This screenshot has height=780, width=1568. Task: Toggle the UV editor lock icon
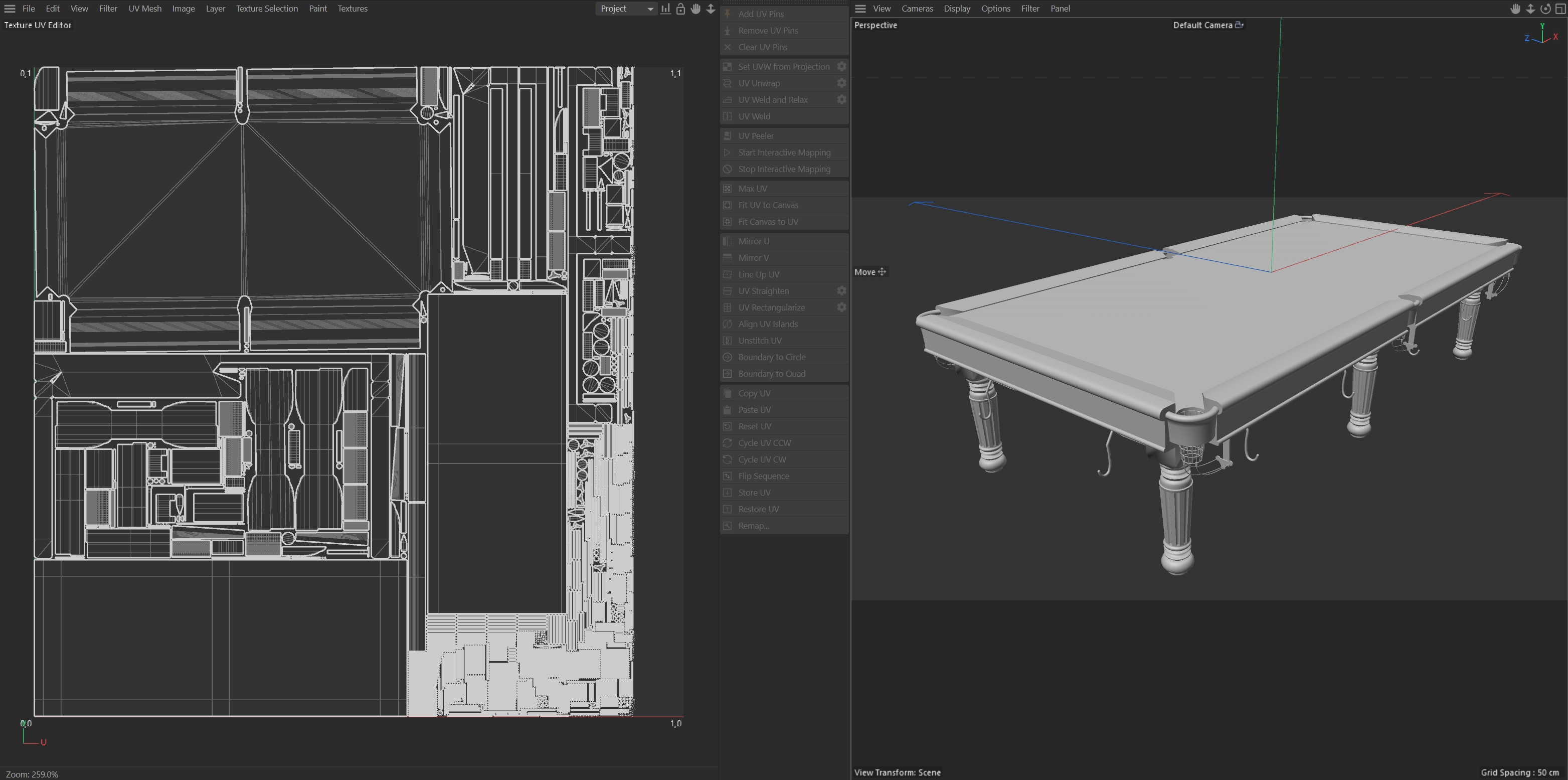click(x=680, y=9)
